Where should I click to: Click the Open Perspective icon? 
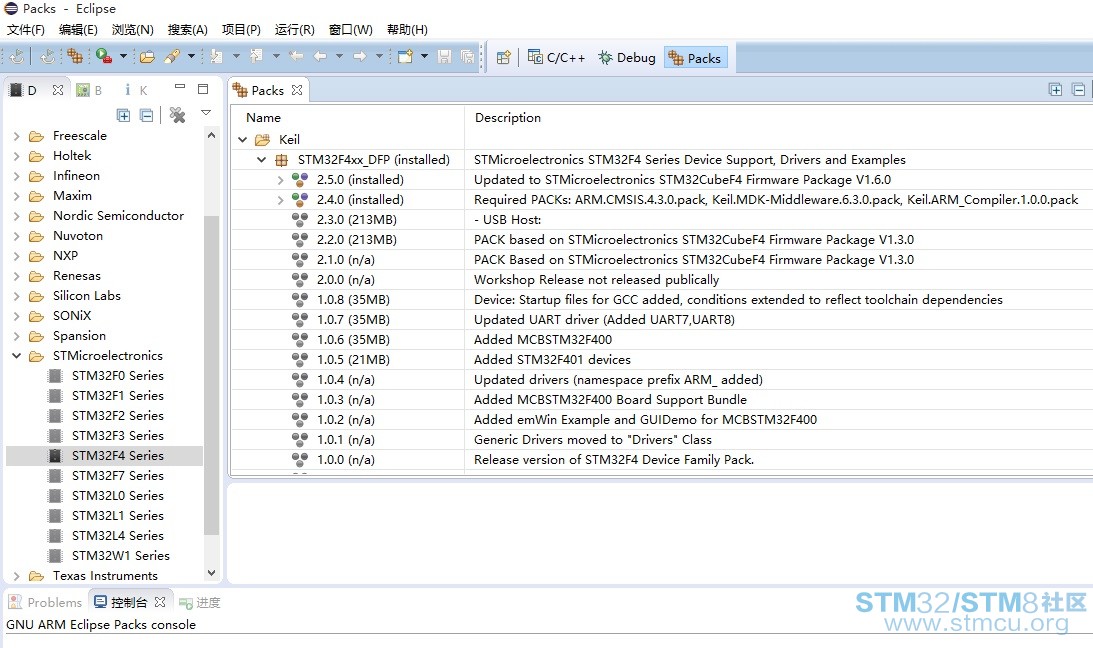pos(504,57)
